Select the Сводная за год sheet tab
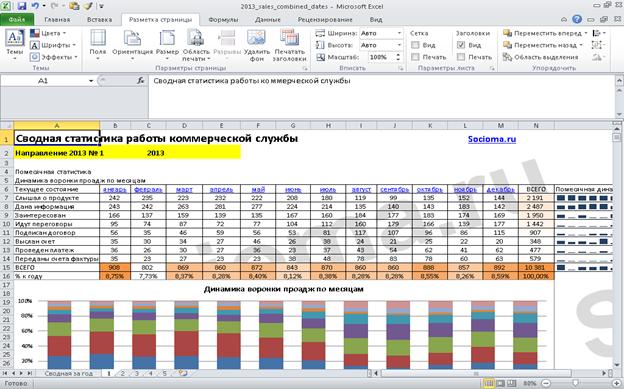This screenshot has height=389, width=624. [x=68, y=373]
